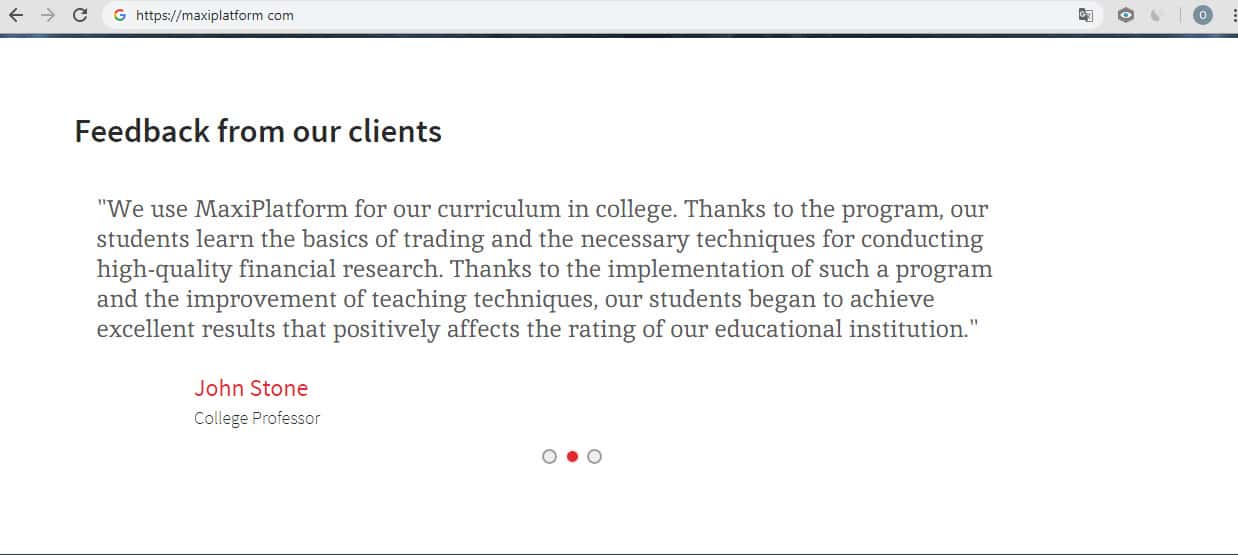
Task: Open the user profile avatar
Action: [1202, 15]
